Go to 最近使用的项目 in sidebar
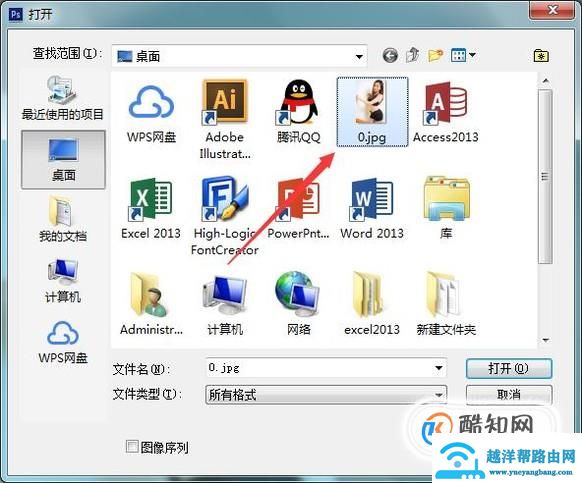Viewport: 582px width, 483px height. (x=62, y=98)
